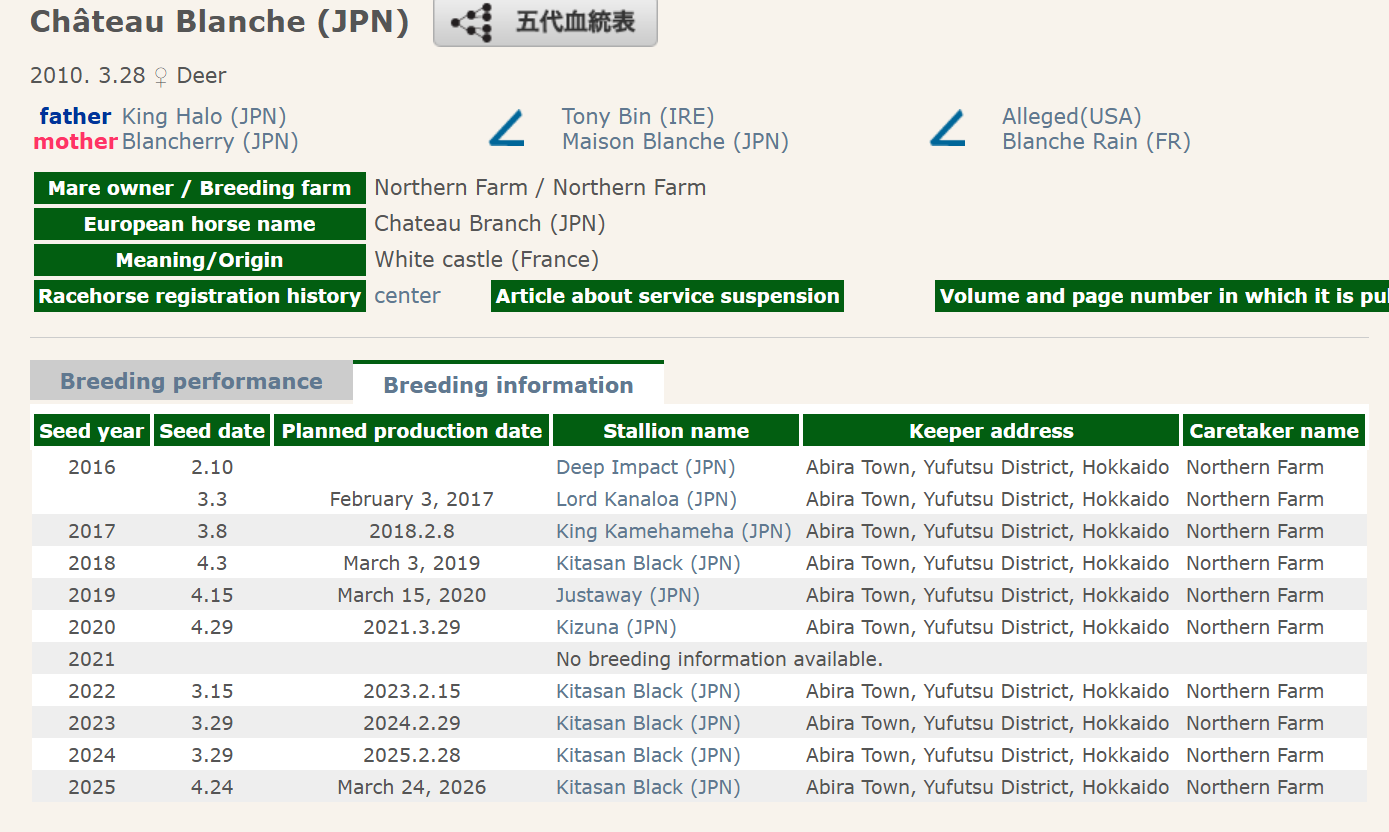Open Kitasan Black link in 2025 row
1389x832 pixels.
click(648, 787)
